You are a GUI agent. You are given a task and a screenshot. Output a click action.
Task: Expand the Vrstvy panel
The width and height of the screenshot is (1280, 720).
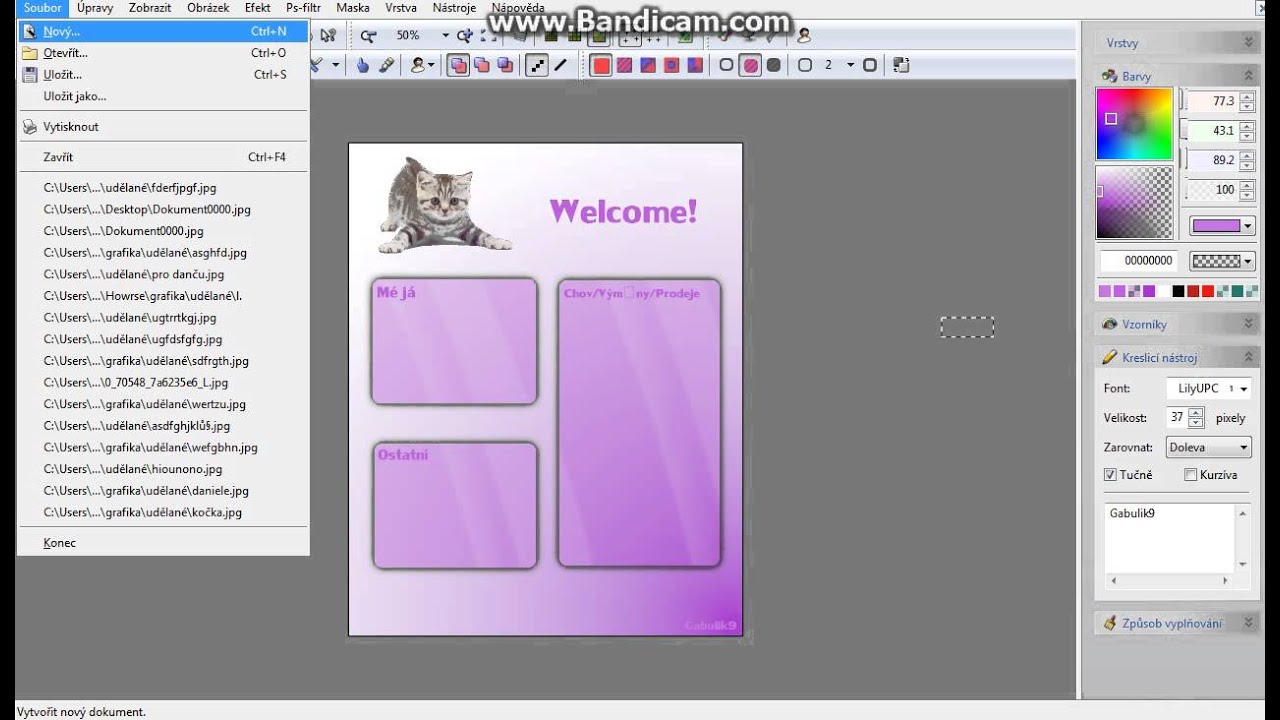(1248, 43)
